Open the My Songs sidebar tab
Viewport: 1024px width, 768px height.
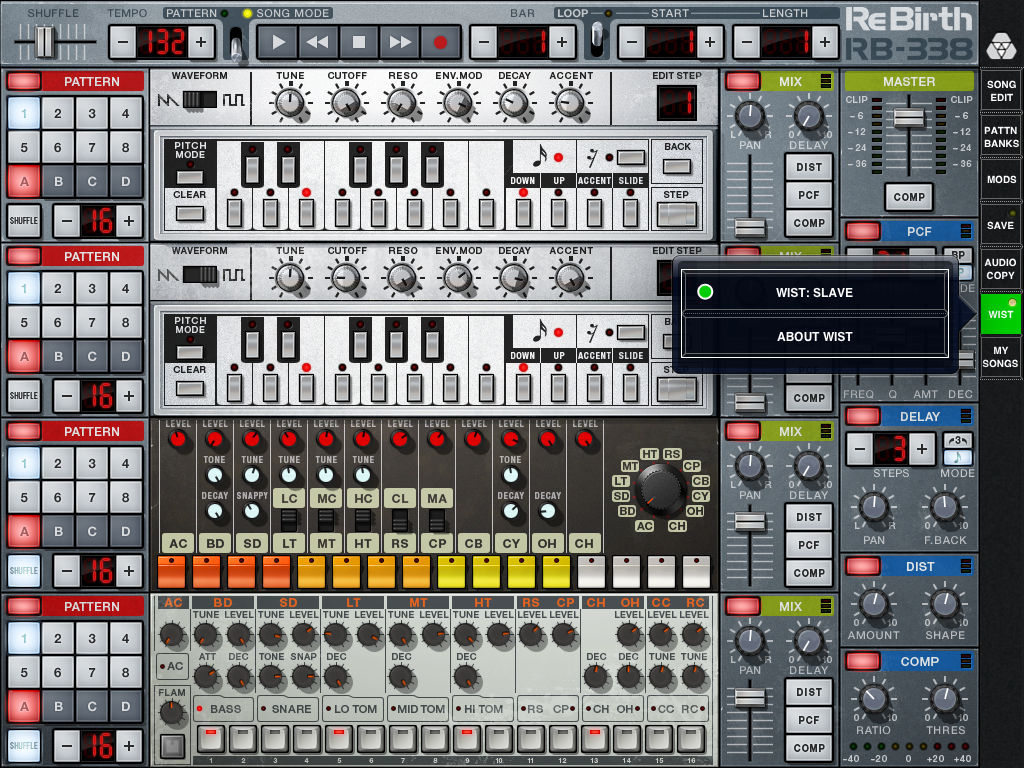(x=1000, y=357)
